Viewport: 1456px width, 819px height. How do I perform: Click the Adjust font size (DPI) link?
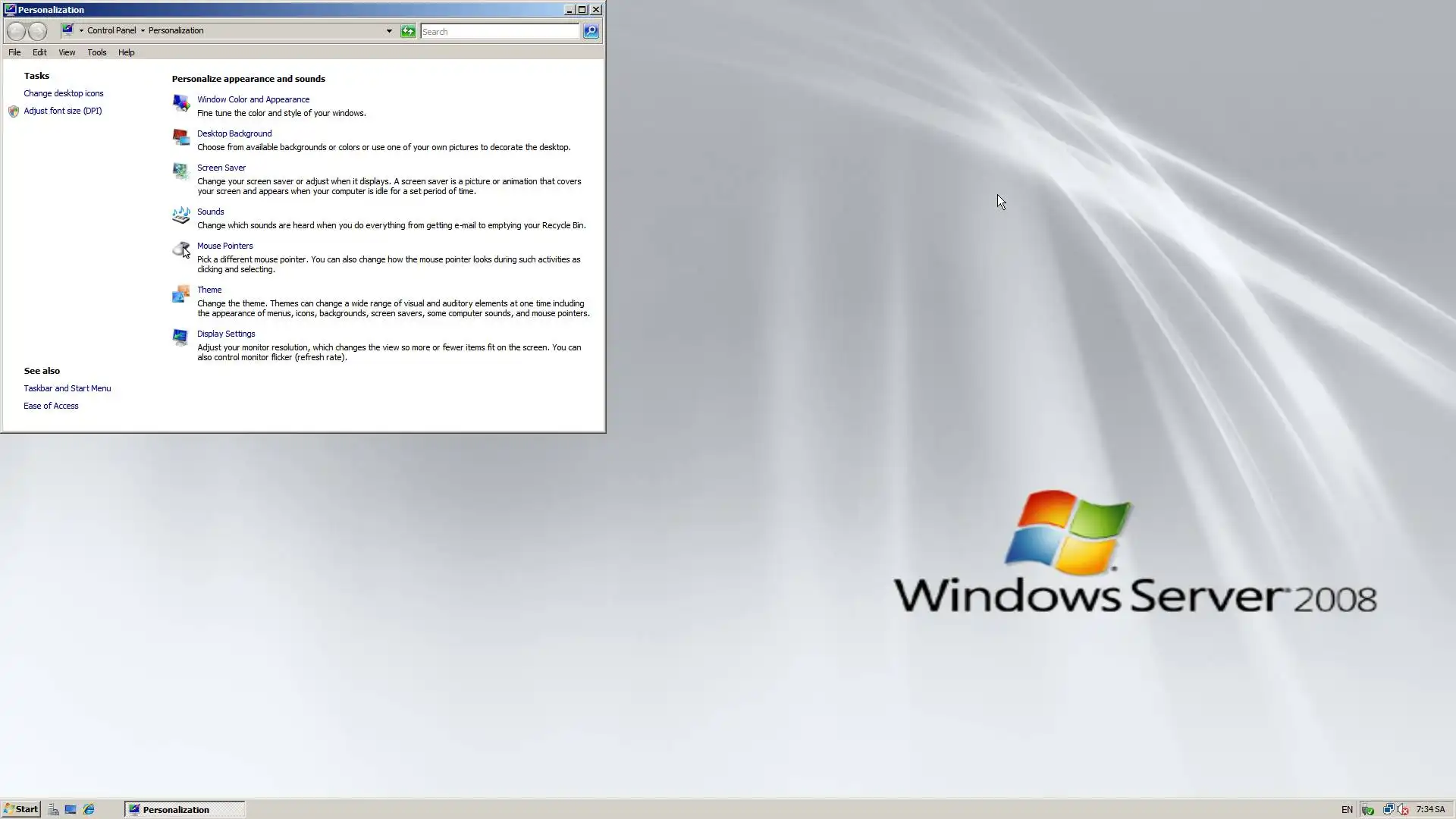tap(63, 111)
